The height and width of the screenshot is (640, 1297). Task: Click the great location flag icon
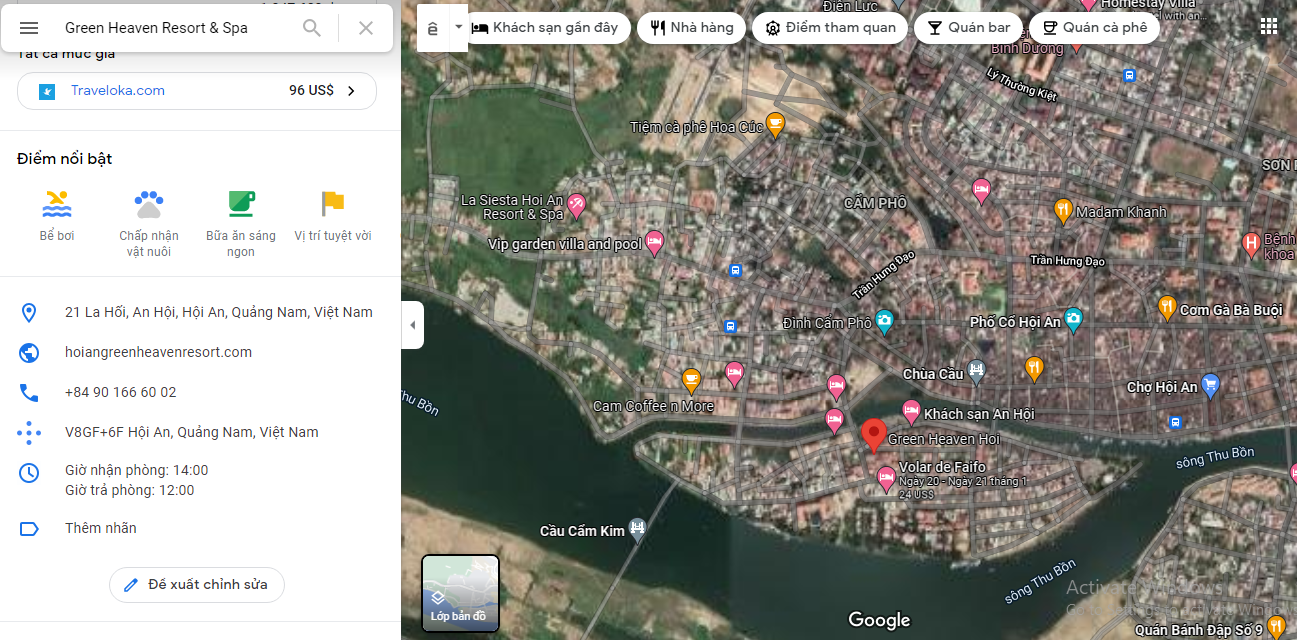coord(333,203)
